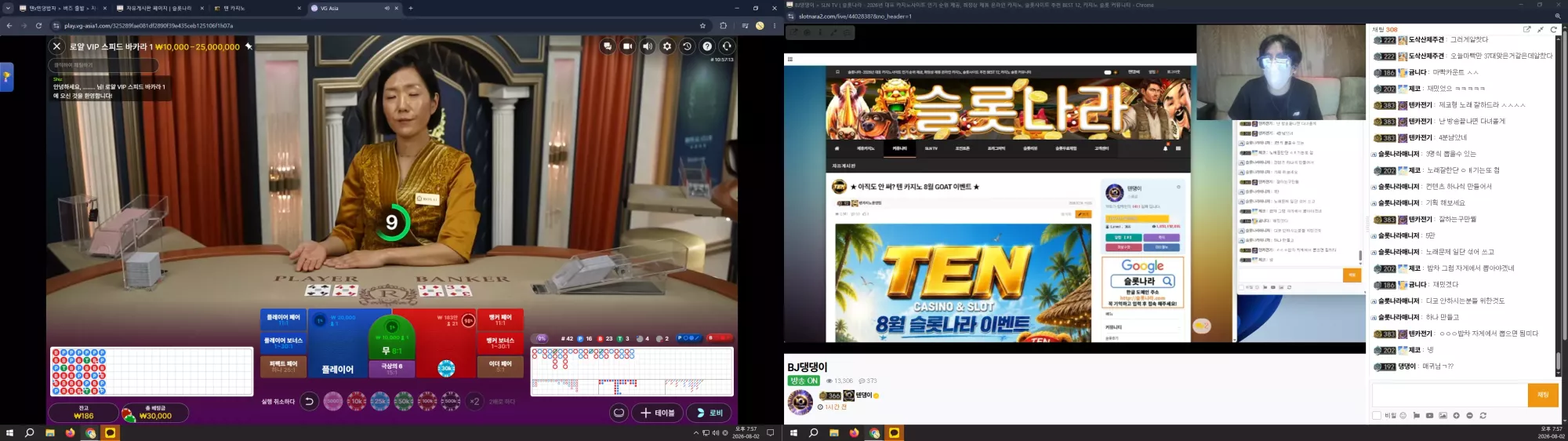
Task: Bet on 퍼펙트 페어 side bet
Action: (x=283, y=366)
